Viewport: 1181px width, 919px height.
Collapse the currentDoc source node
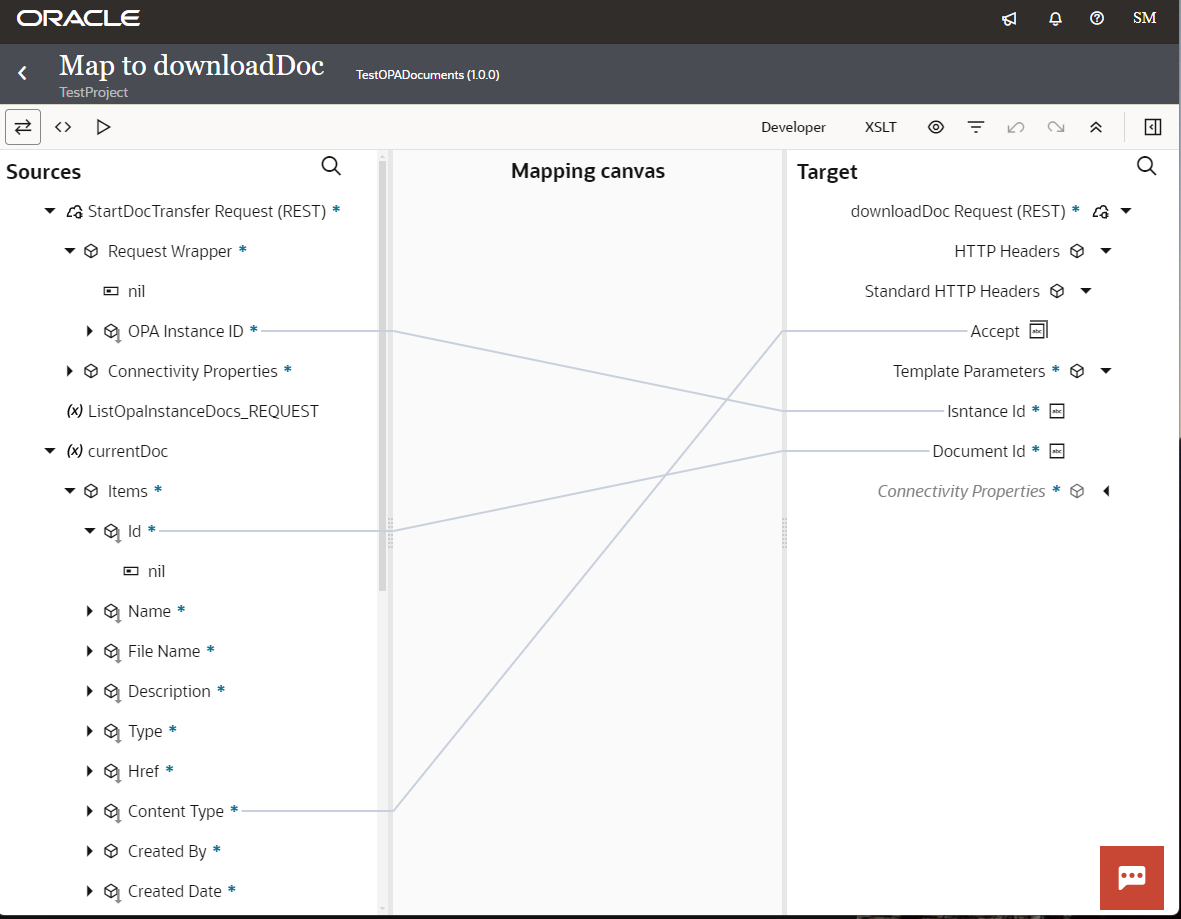[x=49, y=451]
